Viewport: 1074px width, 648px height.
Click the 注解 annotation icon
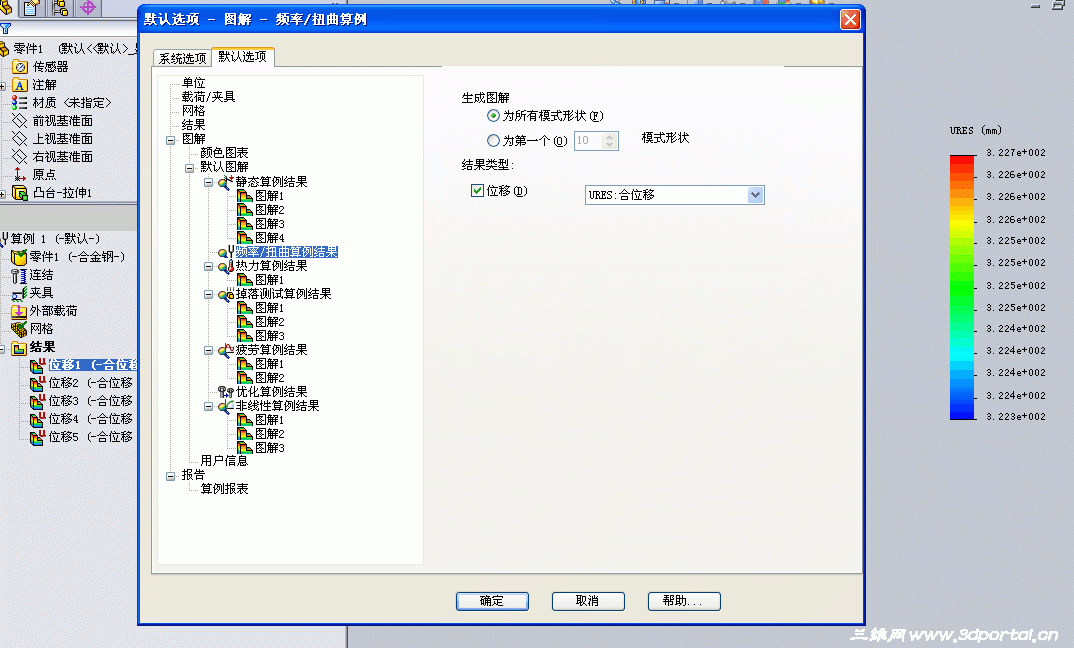(20, 85)
